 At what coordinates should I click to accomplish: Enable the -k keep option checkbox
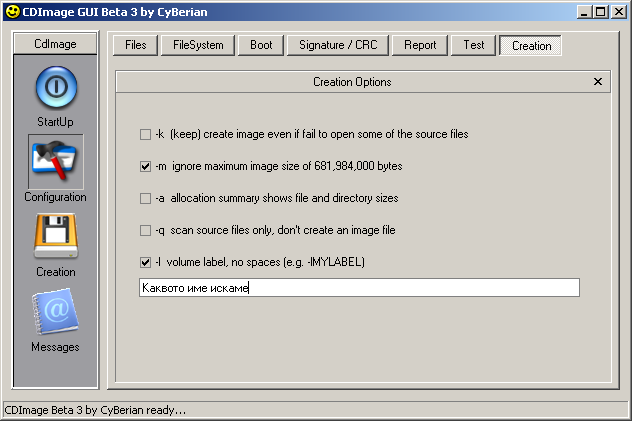coord(145,134)
